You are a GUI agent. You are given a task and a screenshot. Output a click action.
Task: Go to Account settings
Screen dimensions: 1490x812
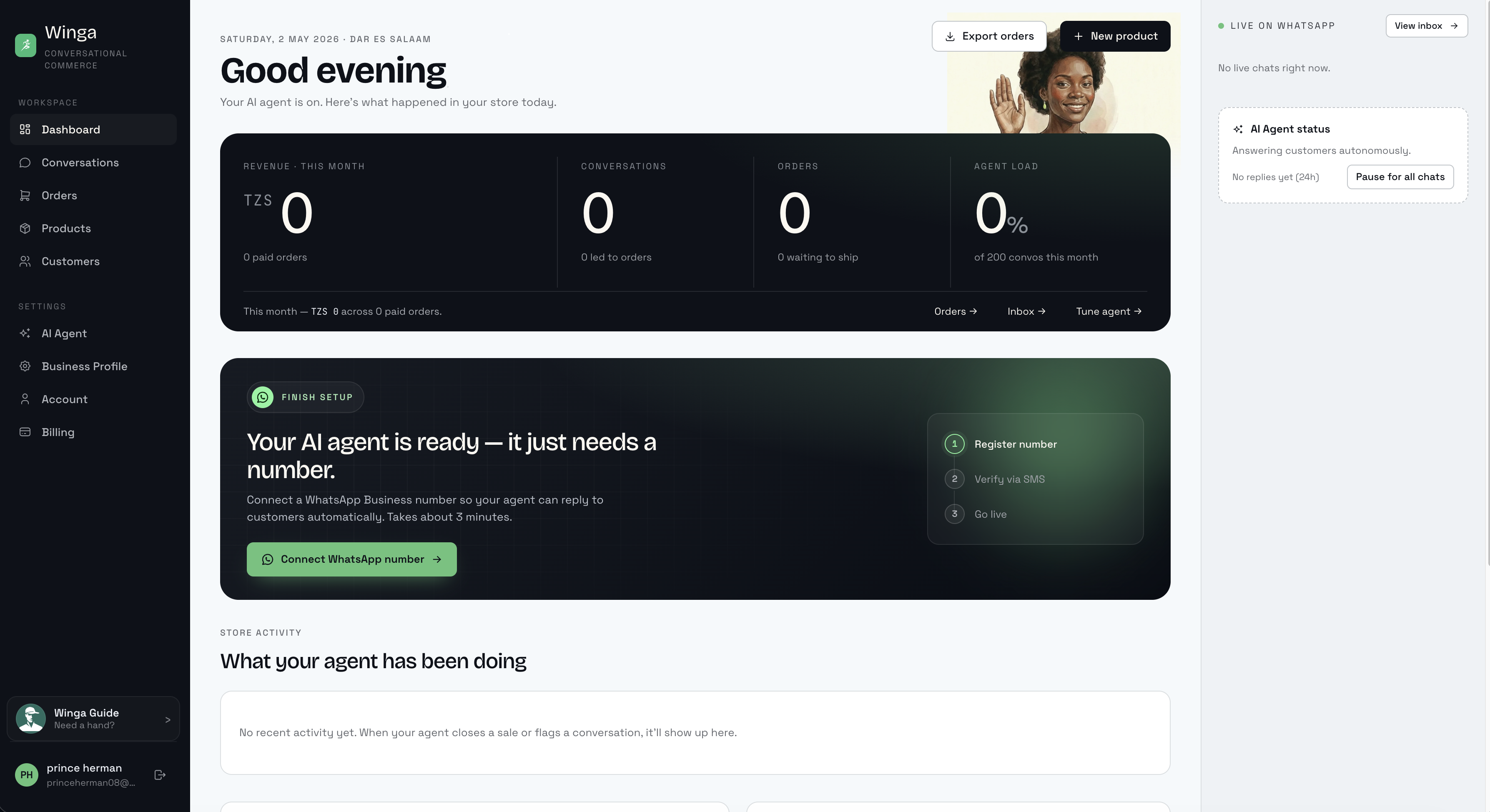(93, 399)
